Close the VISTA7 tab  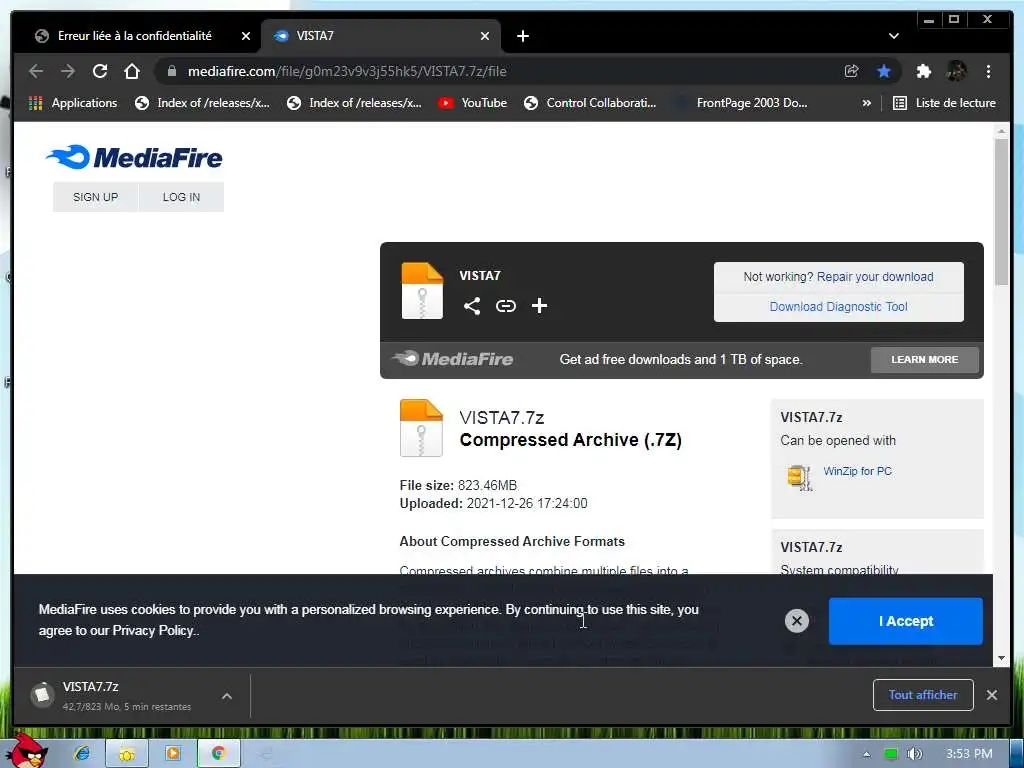coord(485,36)
